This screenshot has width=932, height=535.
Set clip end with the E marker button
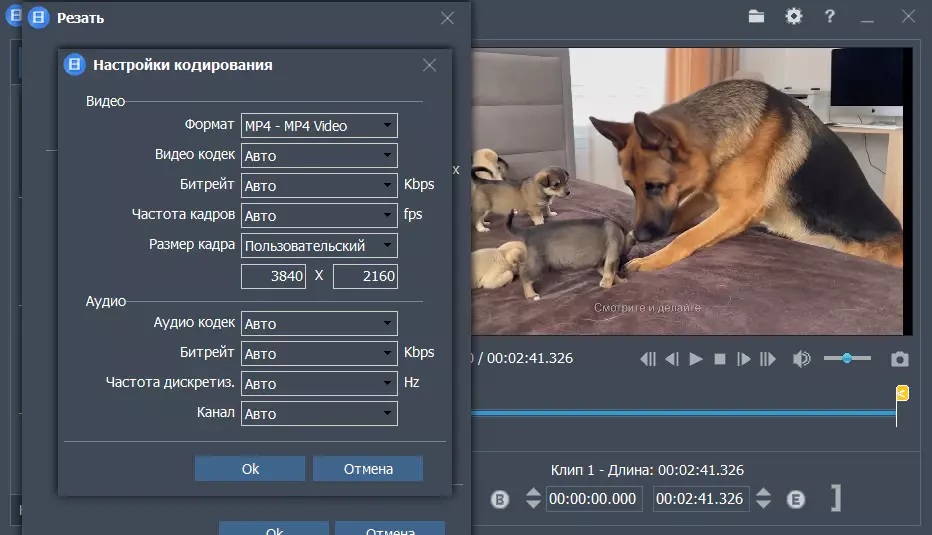point(796,499)
